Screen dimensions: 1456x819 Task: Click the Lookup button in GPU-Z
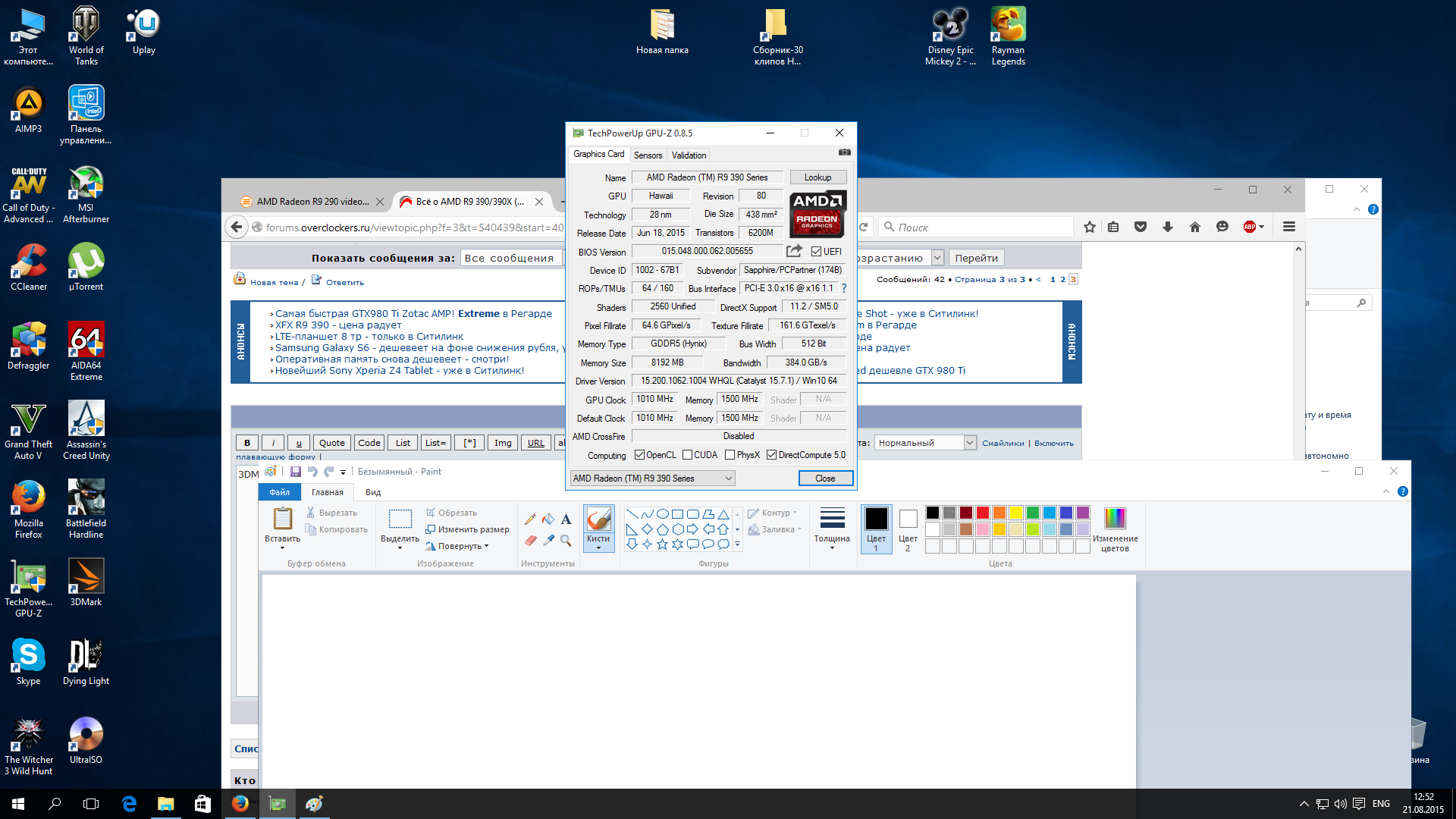point(817,177)
